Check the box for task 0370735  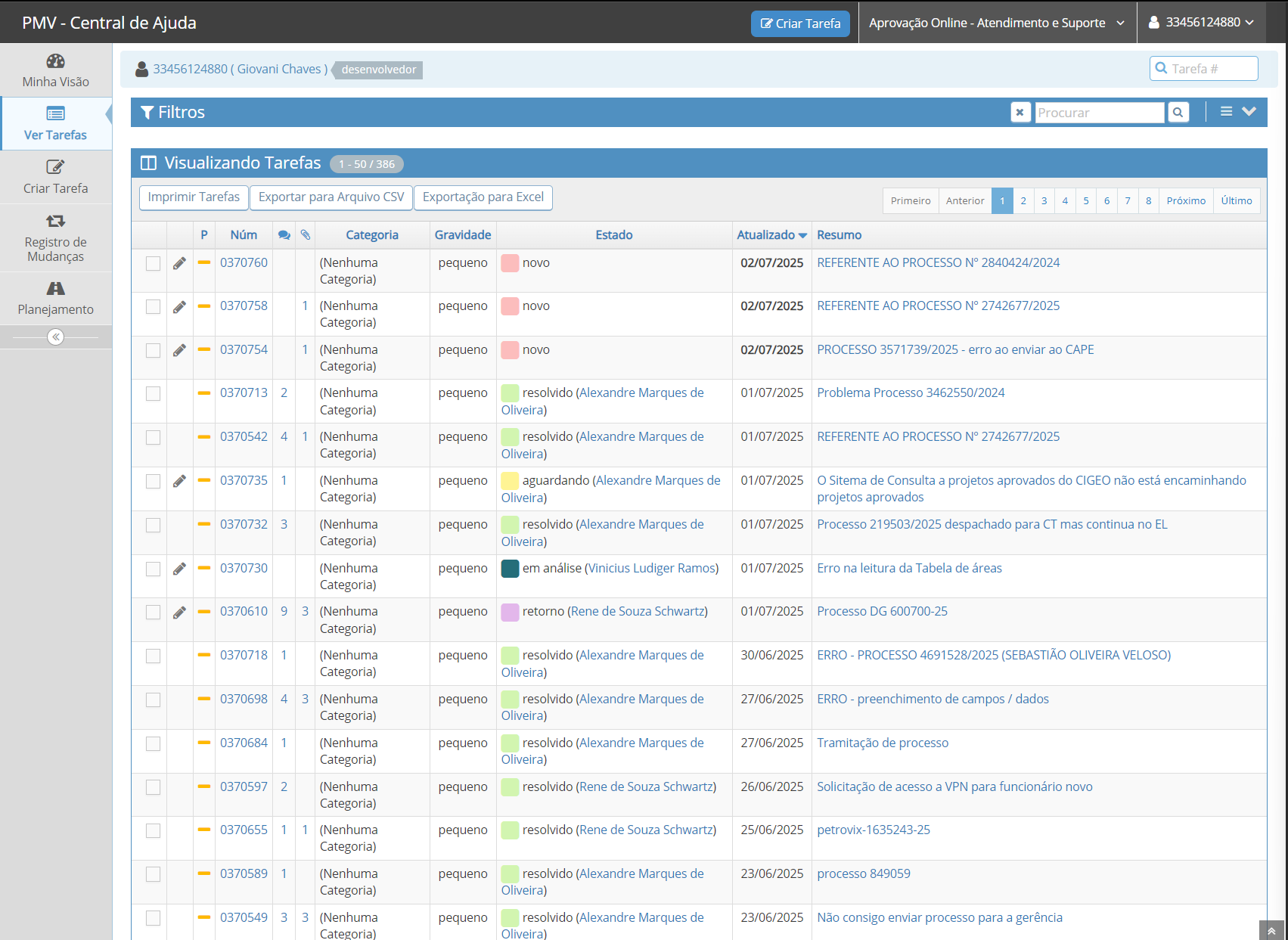(x=153, y=481)
